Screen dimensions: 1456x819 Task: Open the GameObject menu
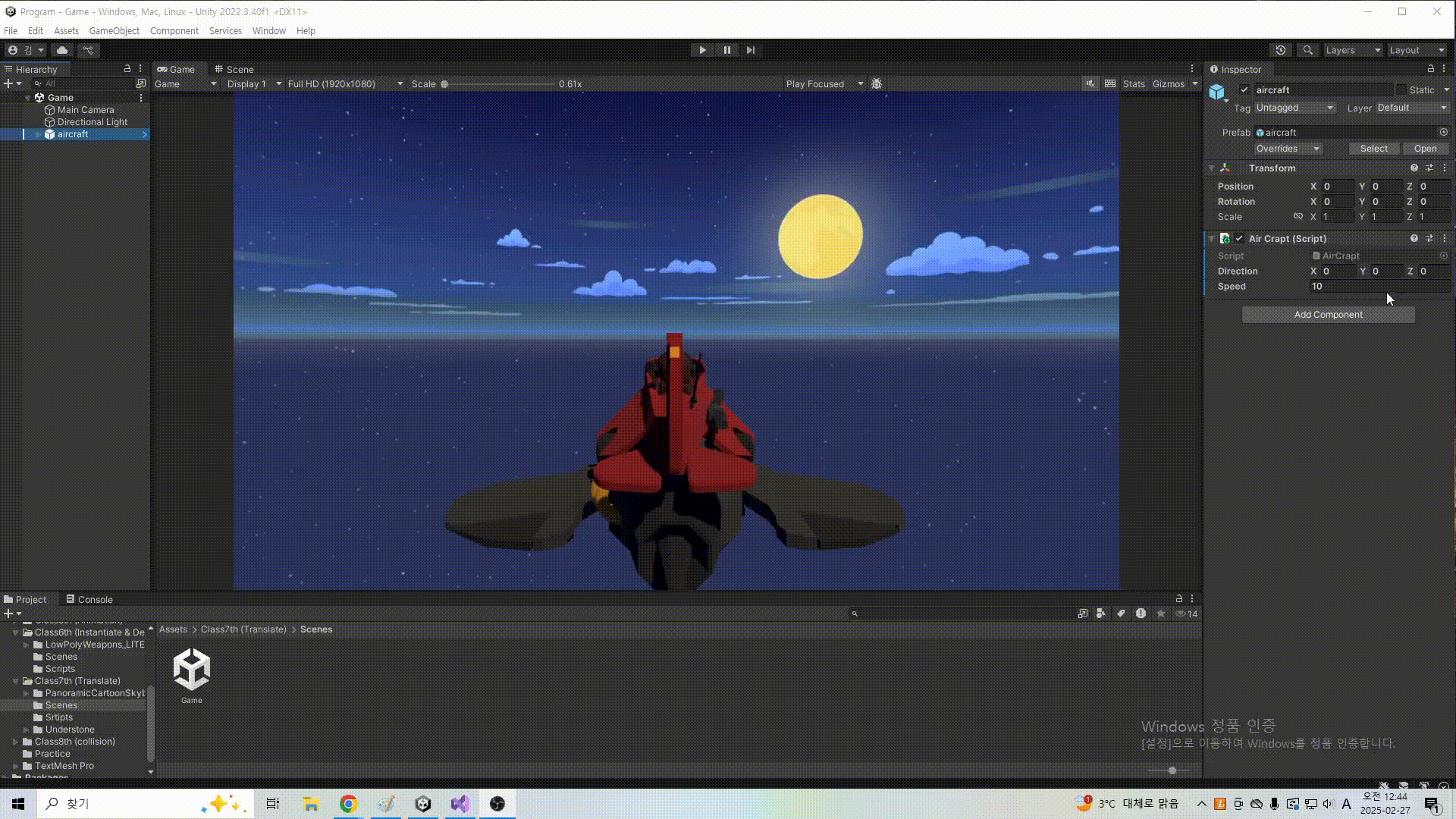pyautogui.click(x=114, y=31)
